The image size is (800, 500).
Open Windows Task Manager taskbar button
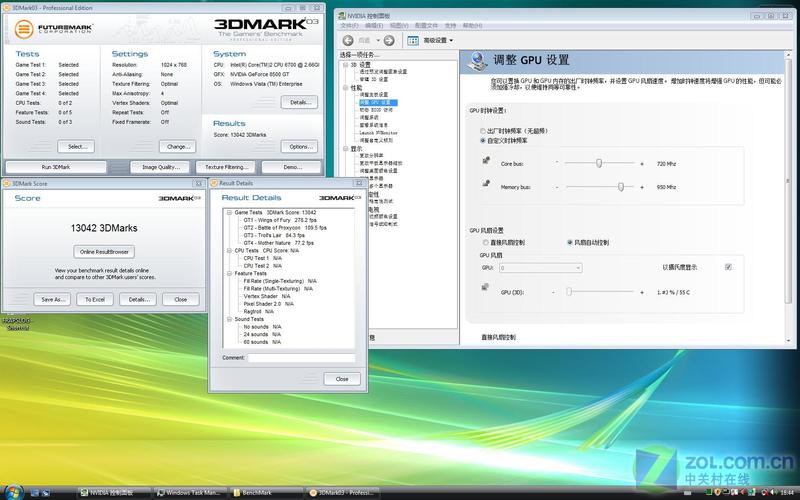point(189,493)
